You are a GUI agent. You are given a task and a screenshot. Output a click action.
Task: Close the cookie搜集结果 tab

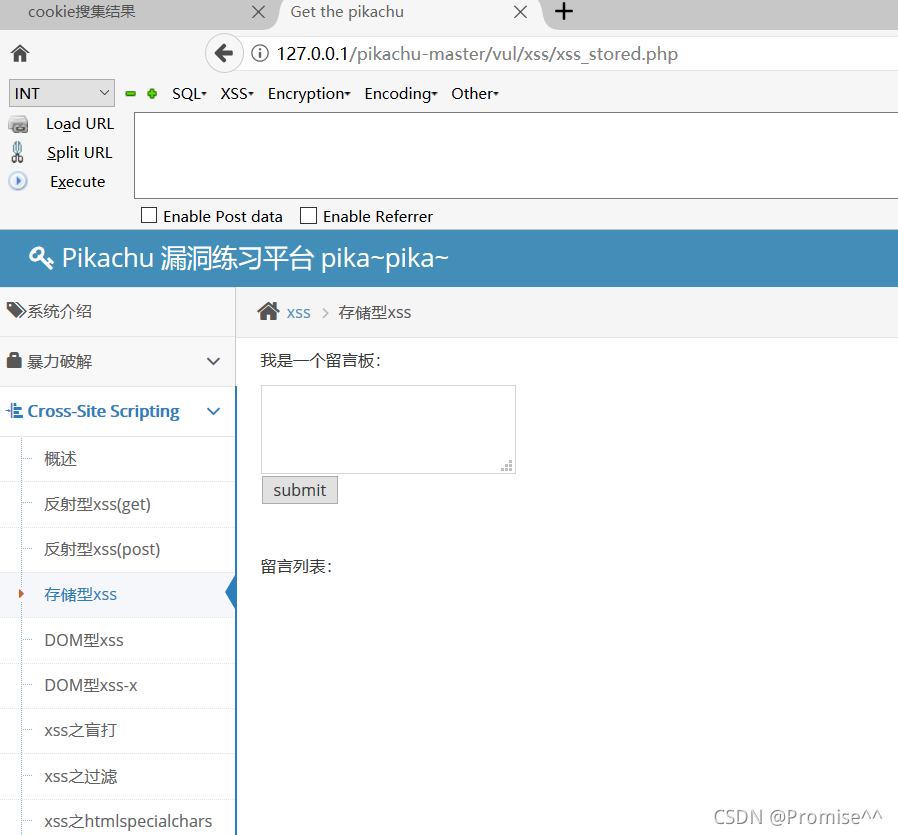click(258, 12)
